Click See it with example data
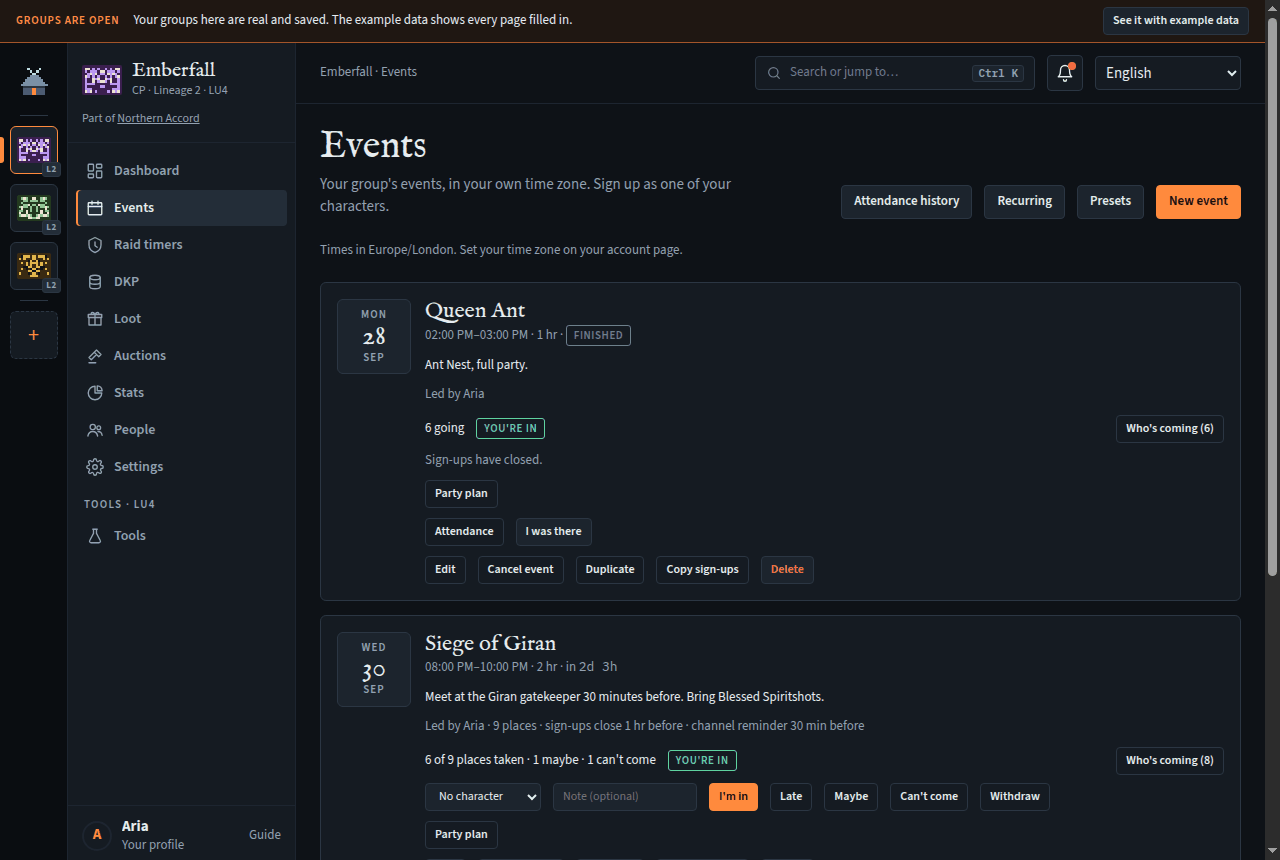The width and height of the screenshot is (1280, 860). click(1176, 20)
